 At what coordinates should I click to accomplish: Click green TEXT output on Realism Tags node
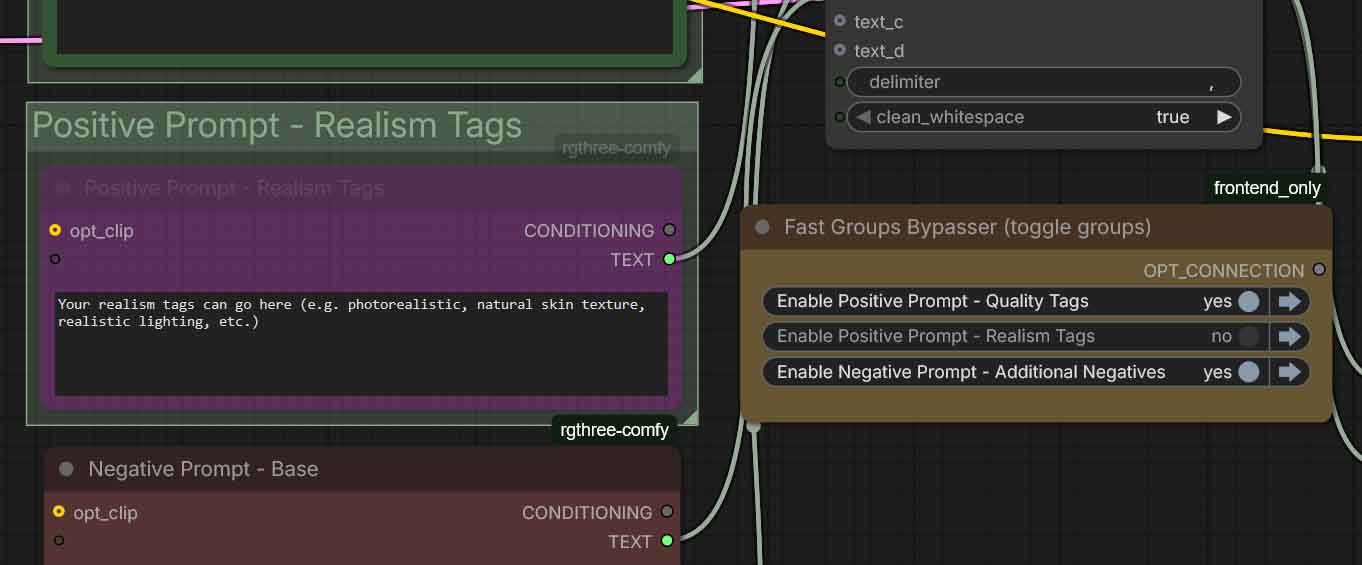coord(669,259)
